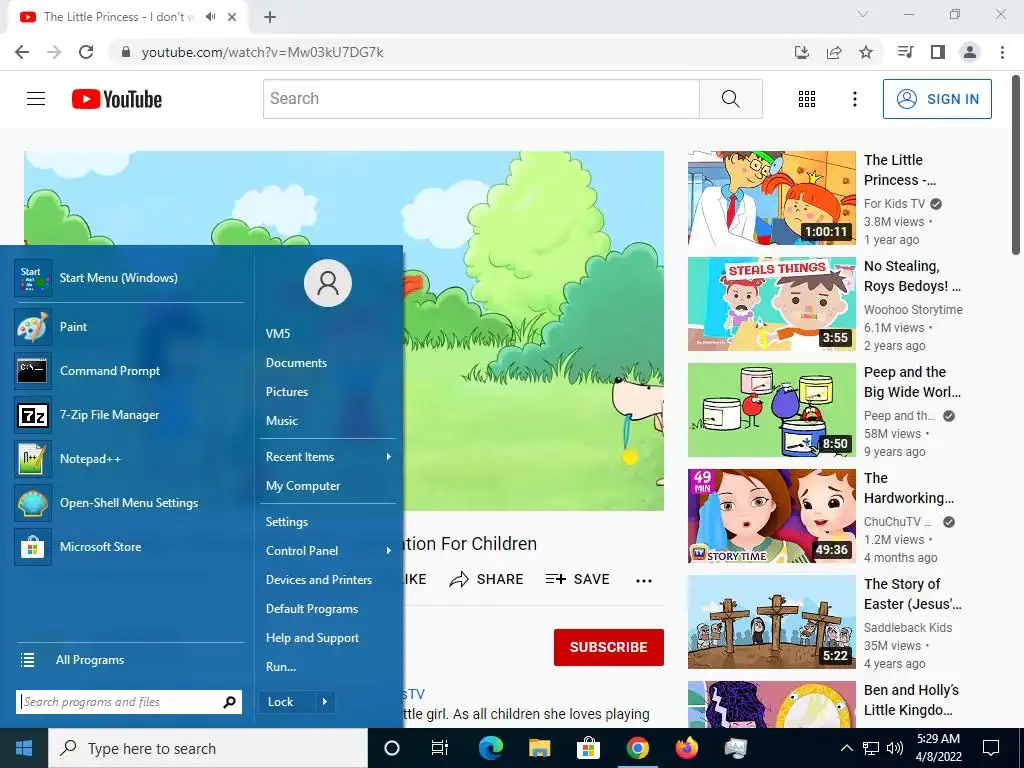This screenshot has width=1024, height=768.
Task: Open The Hardworking ChuChuTV video thumbnail
Action: click(771, 516)
